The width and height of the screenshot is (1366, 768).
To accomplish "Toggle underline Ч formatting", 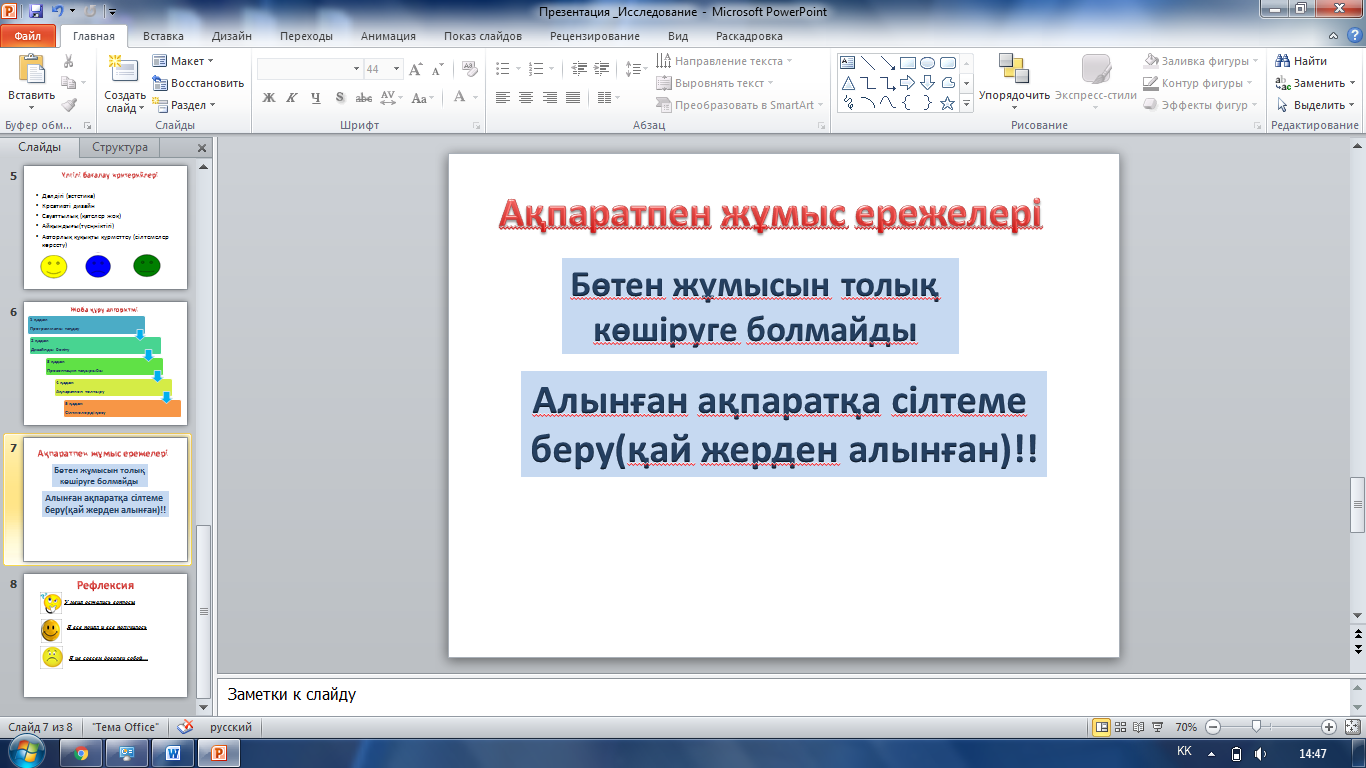I will pos(316,98).
